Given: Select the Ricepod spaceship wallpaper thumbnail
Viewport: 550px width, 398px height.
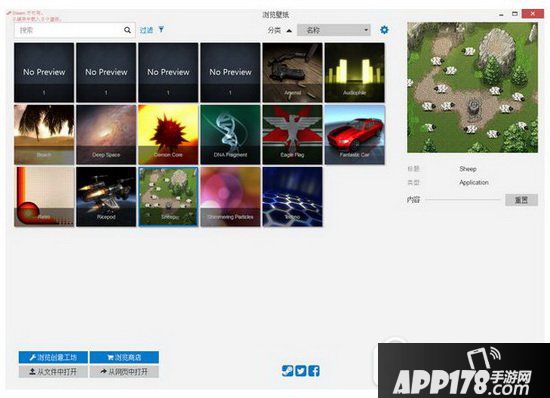Looking at the screenshot, I should pos(106,197).
